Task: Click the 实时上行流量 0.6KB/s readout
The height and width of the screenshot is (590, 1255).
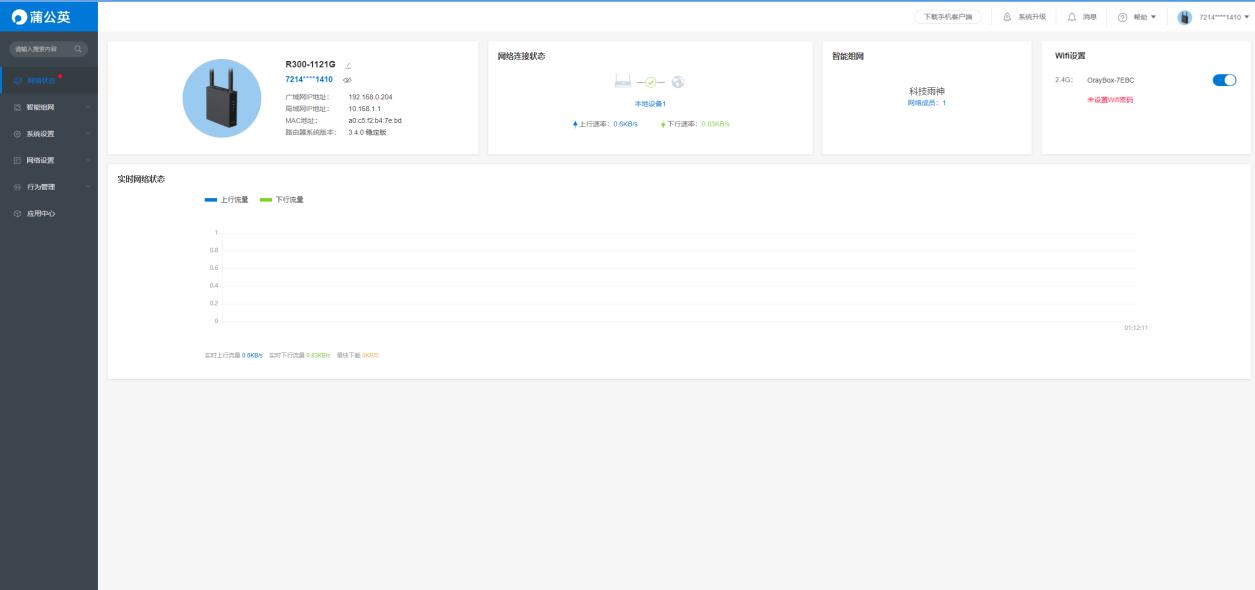Action: tap(234, 355)
